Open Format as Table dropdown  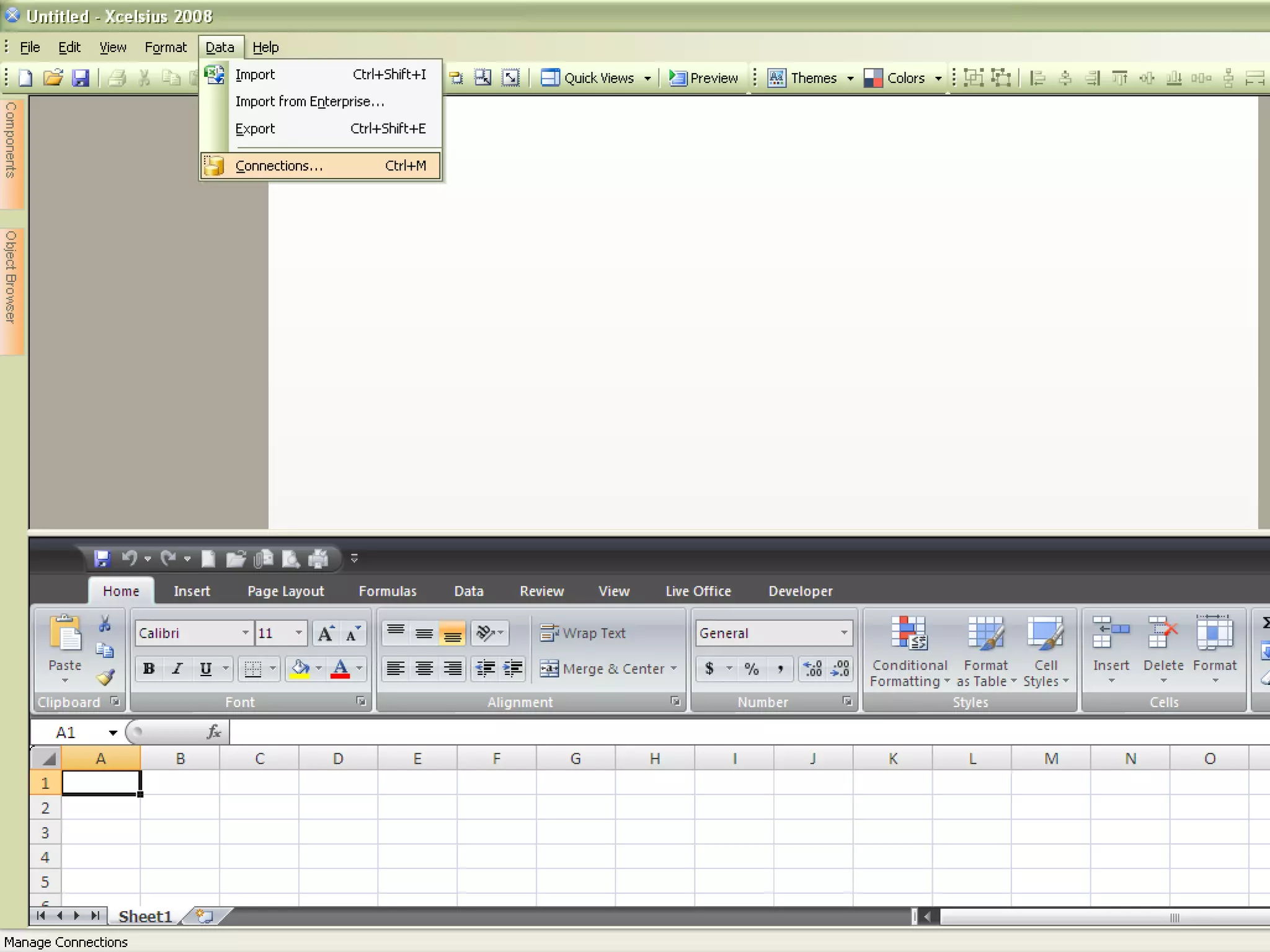coord(986,651)
